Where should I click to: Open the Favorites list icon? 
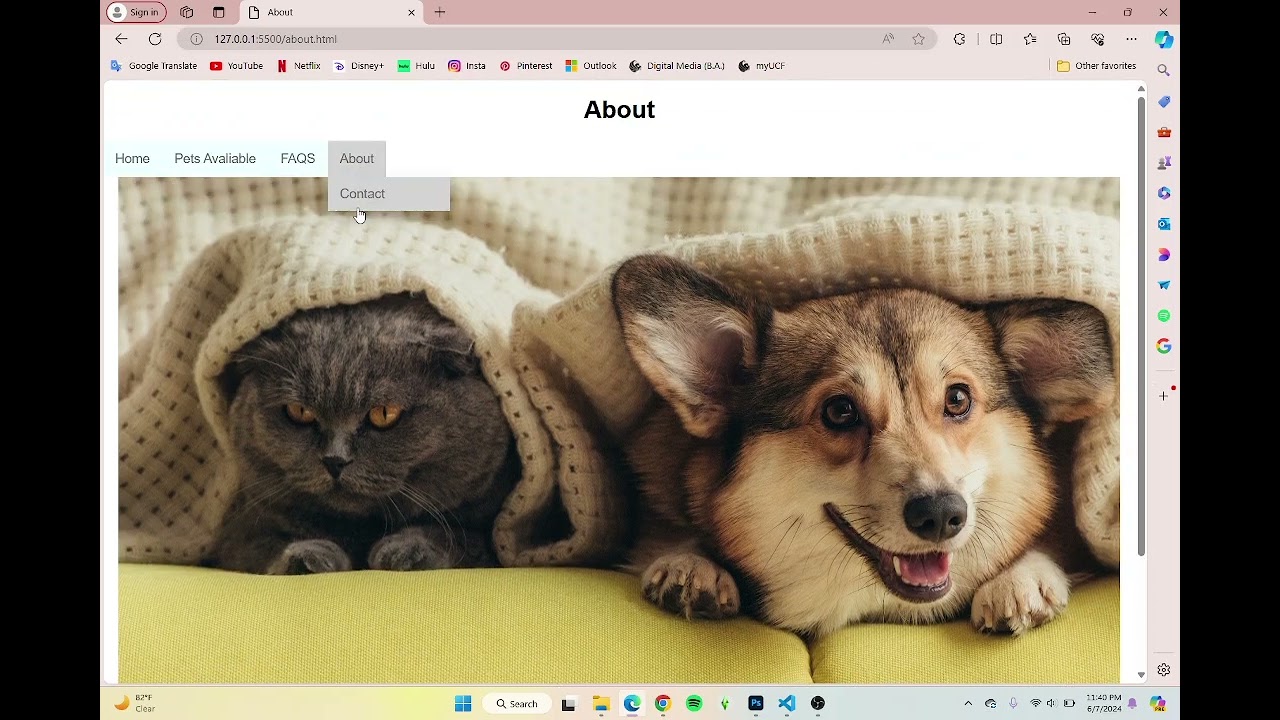(1030, 39)
